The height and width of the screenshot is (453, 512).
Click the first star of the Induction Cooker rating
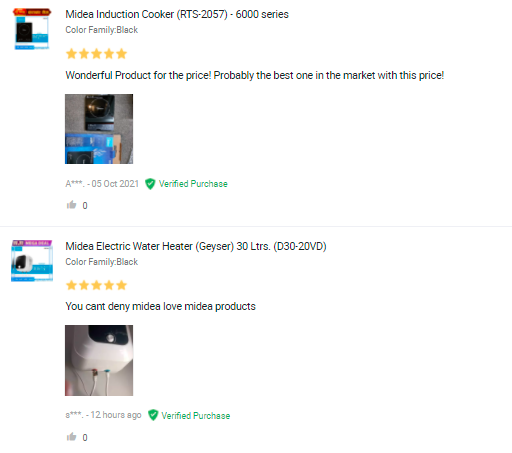(71, 54)
